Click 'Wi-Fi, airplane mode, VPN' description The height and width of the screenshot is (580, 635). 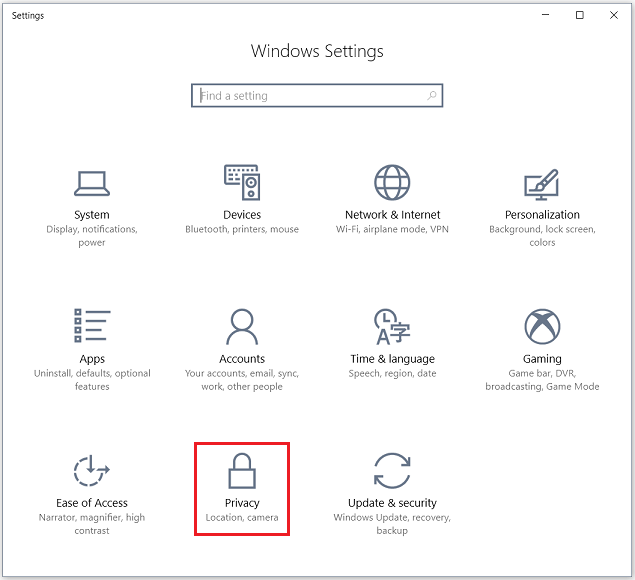coord(392,229)
